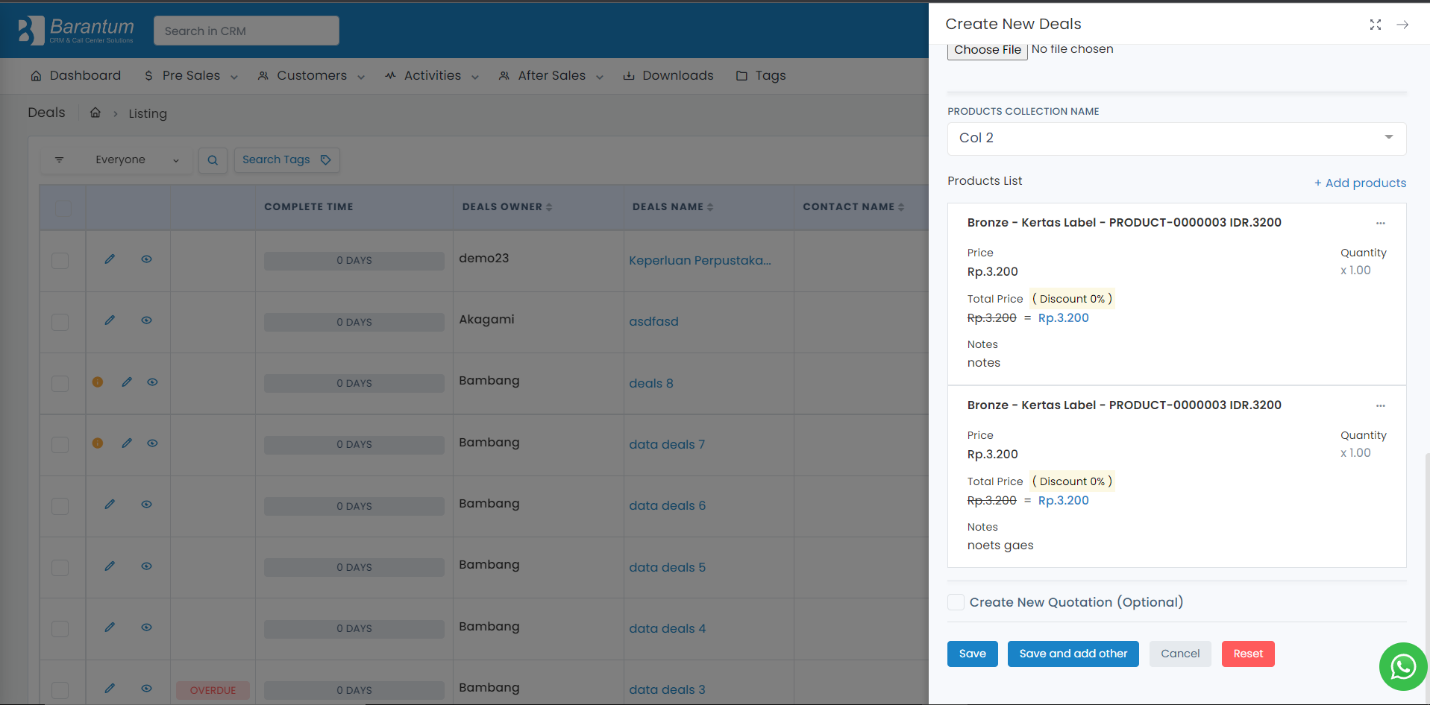Edit the Keperluan Perpustaka deal with pencil icon
This screenshot has height=705, width=1430.
110,259
